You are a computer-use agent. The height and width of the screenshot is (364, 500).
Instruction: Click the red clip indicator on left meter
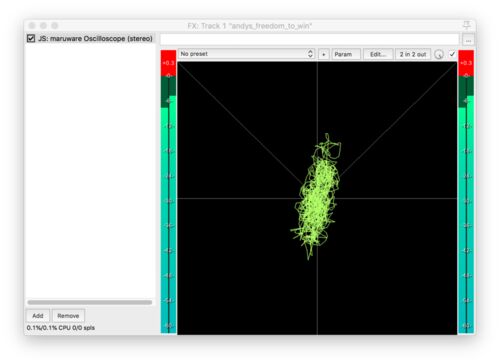point(168,63)
